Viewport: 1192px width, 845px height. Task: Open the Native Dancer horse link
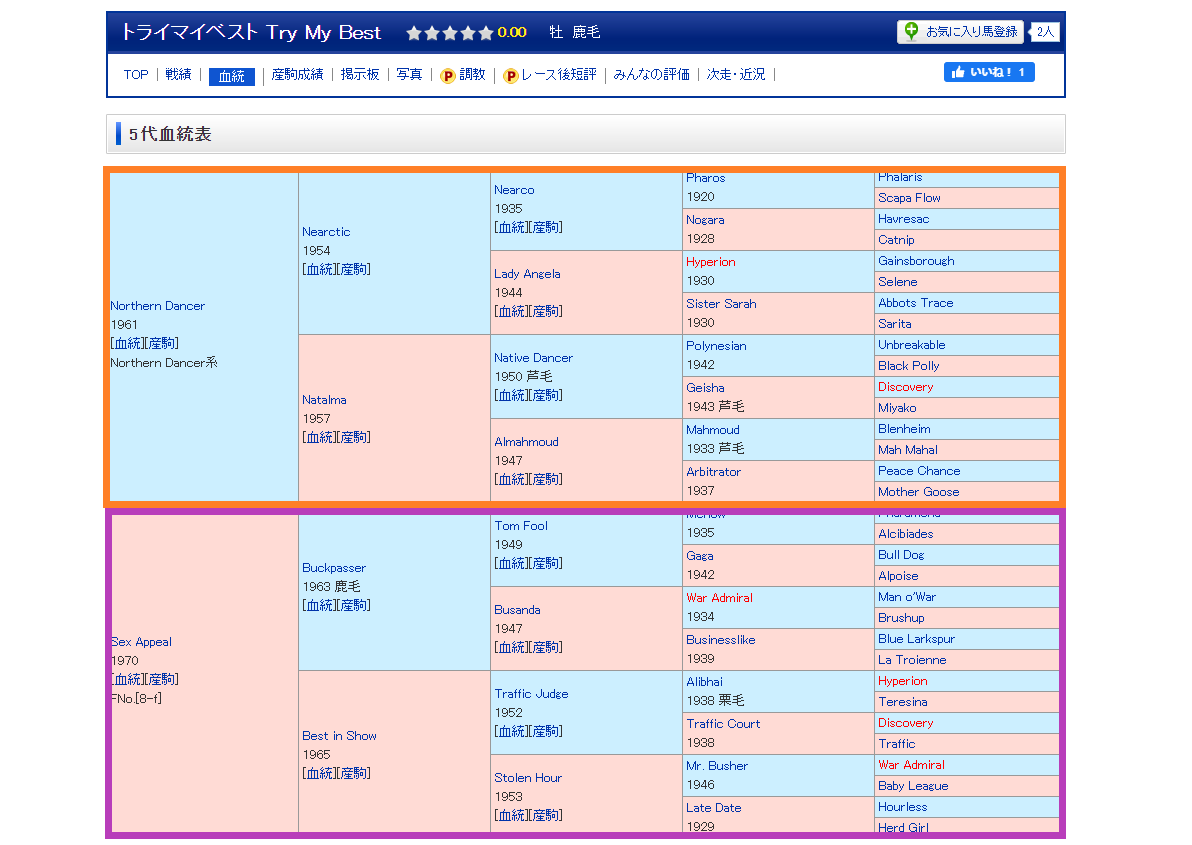point(533,358)
